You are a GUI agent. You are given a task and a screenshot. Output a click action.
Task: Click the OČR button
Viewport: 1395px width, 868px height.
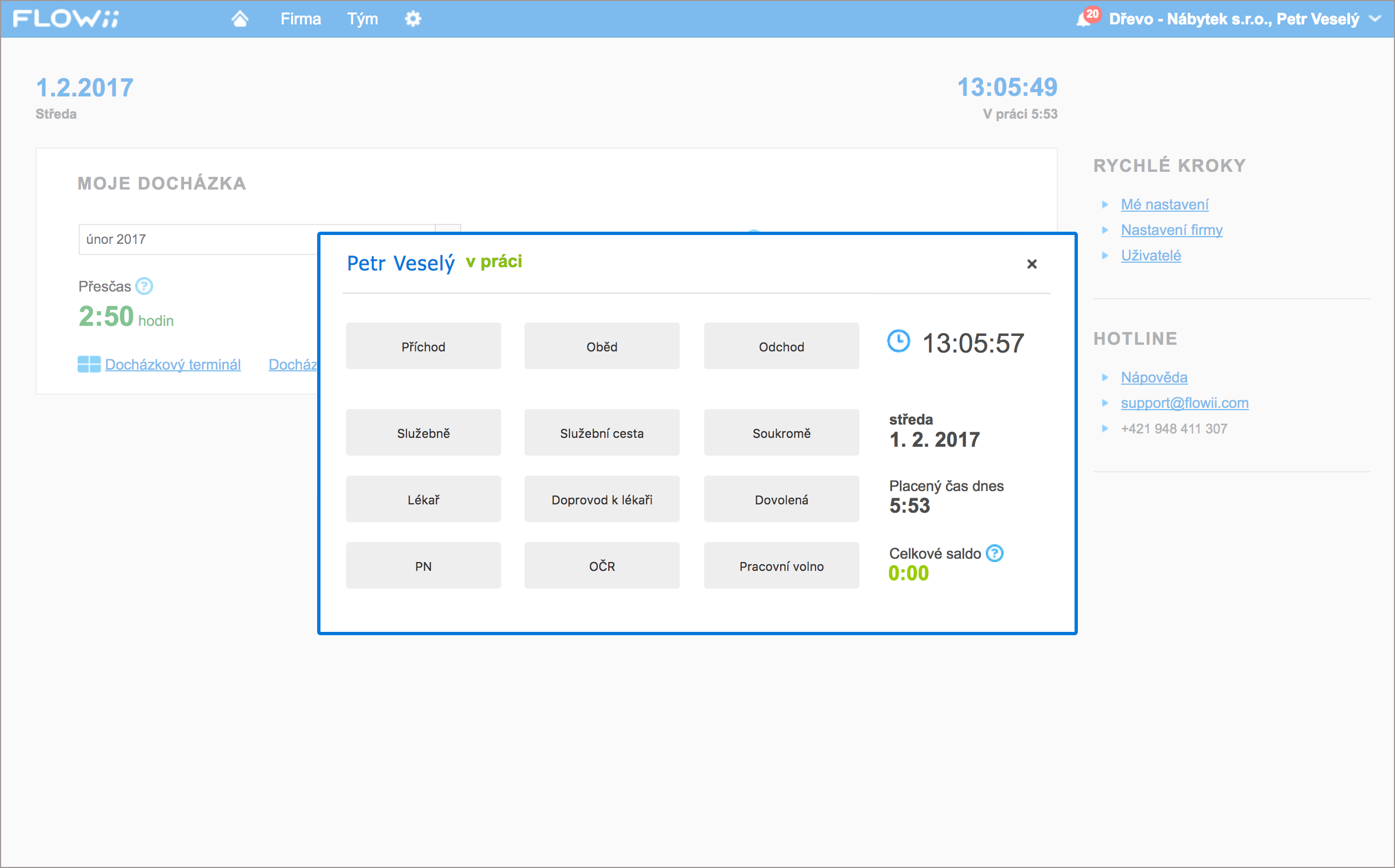tap(602, 566)
